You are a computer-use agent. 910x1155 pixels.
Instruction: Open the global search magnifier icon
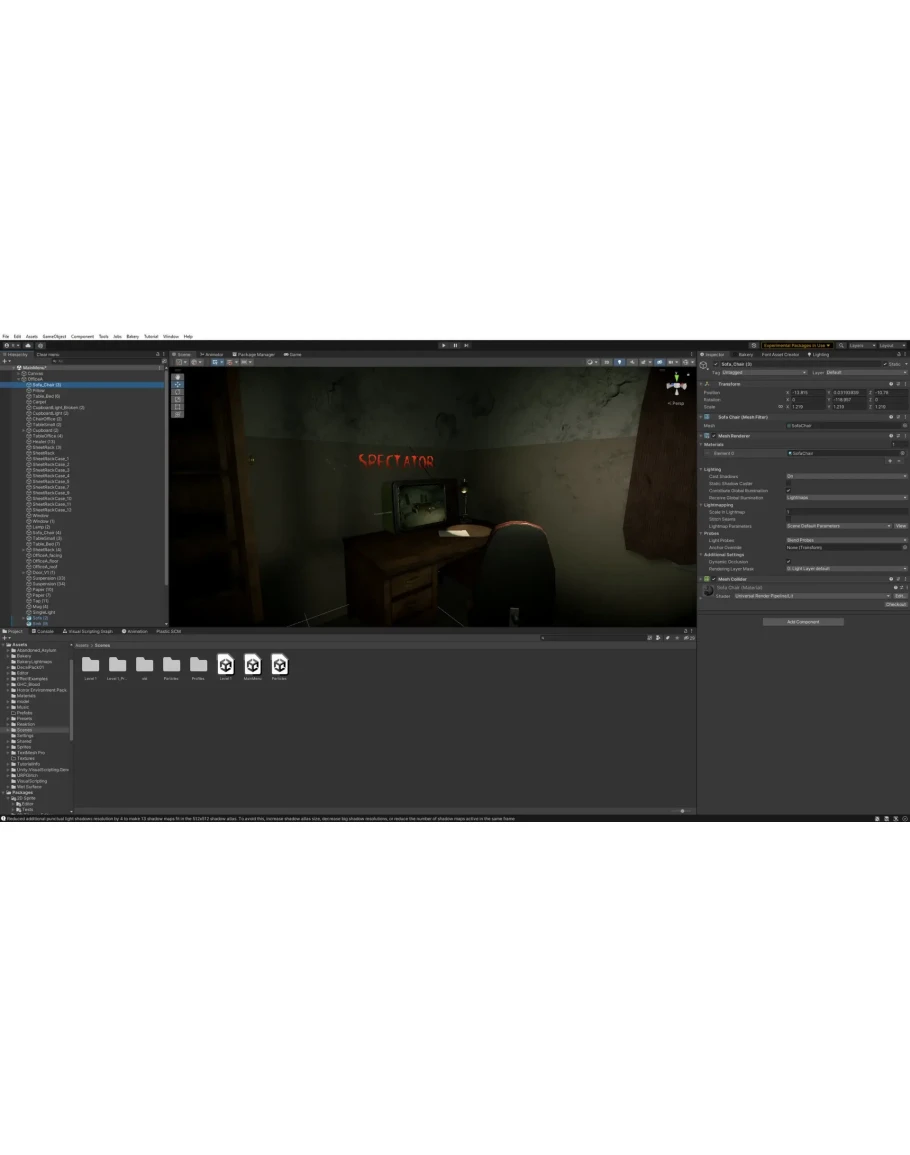coord(842,345)
